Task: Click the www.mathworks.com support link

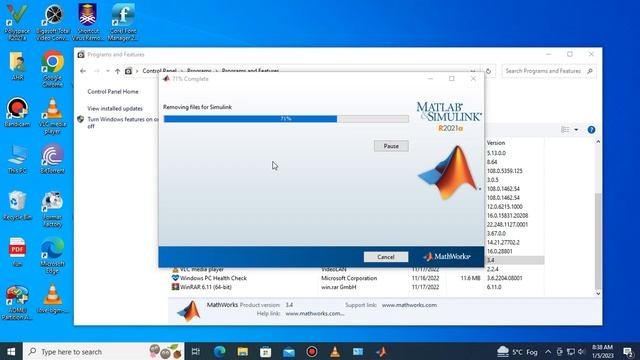Action: [409, 305]
